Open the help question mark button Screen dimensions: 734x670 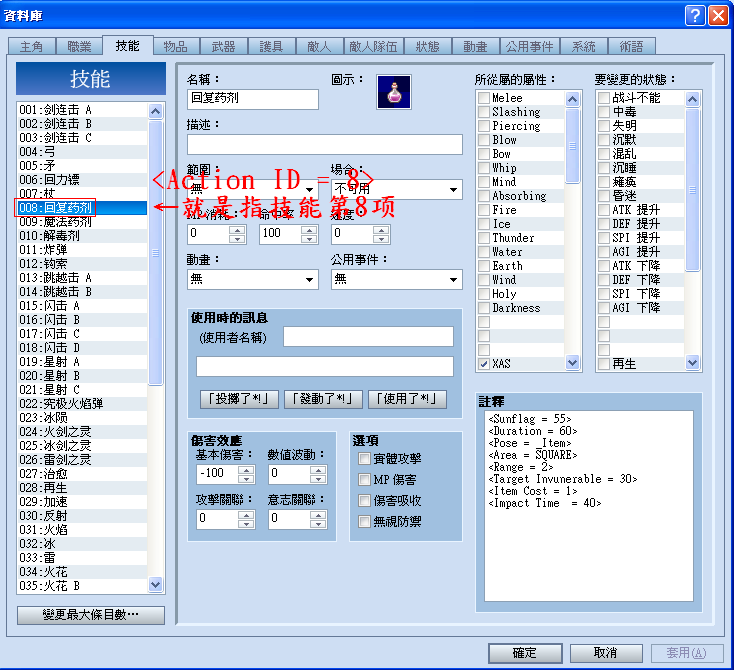point(695,15)
